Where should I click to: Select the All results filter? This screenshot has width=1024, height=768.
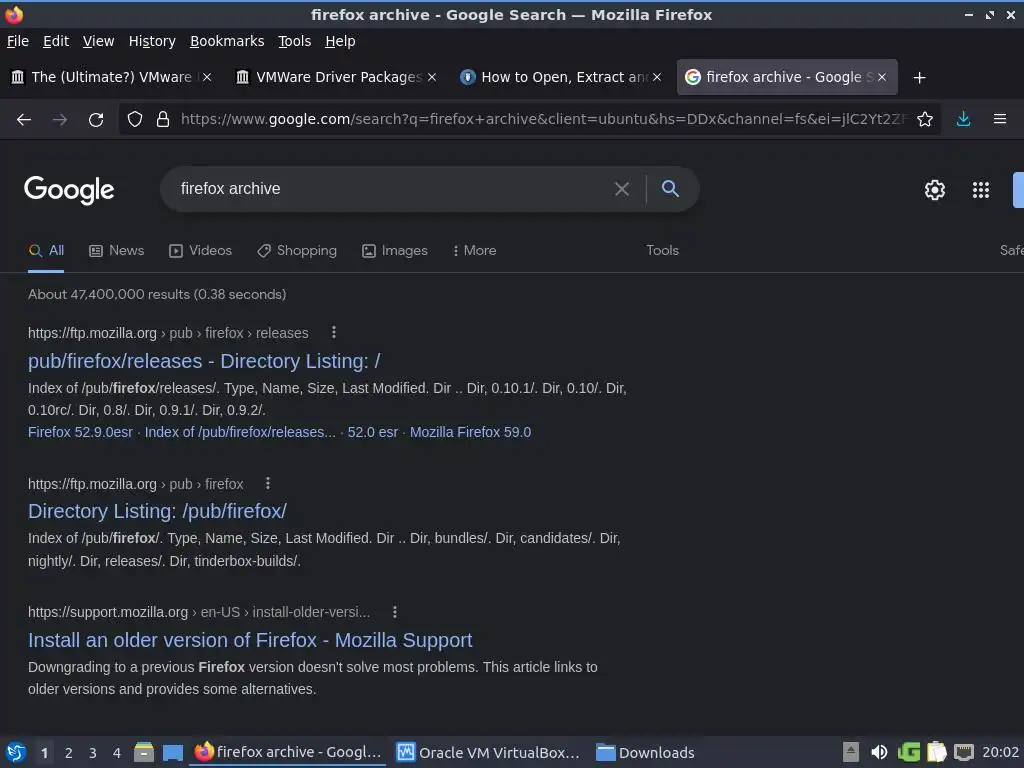click(46, 251)
